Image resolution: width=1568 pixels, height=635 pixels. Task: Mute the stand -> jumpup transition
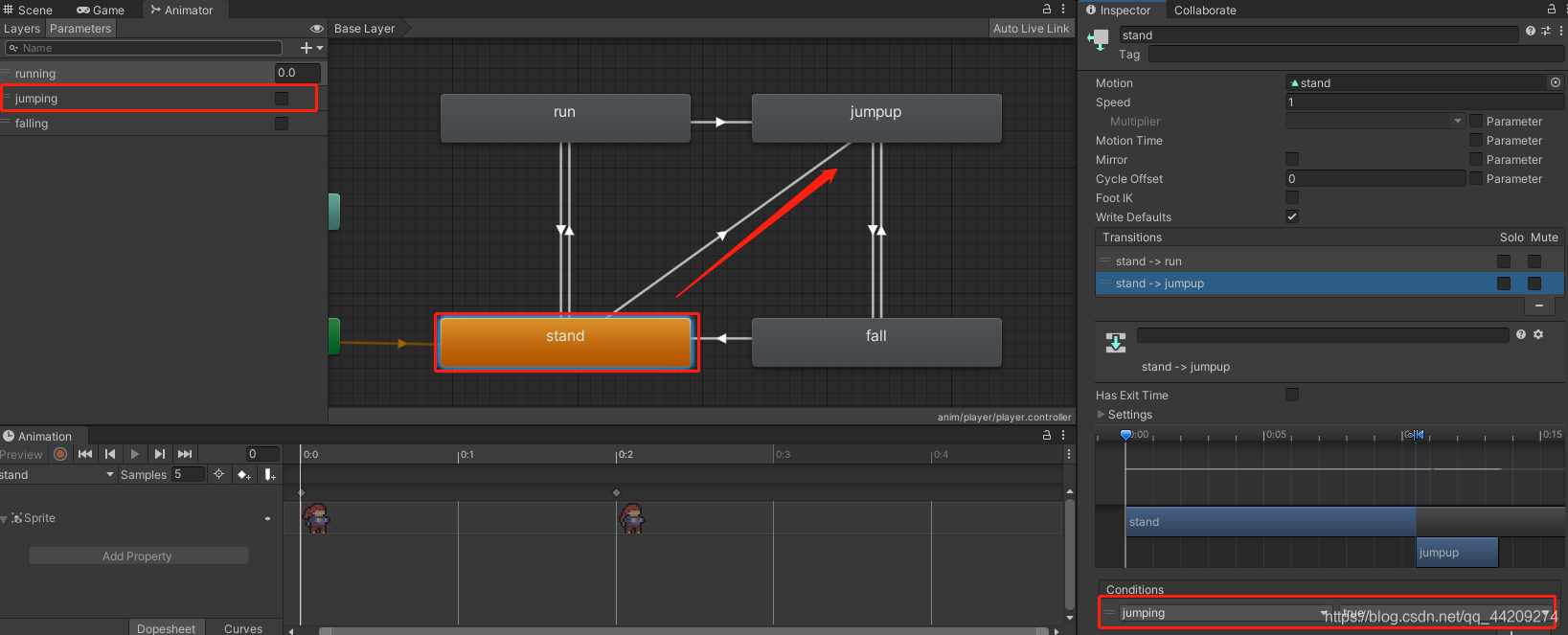tap(1534, 283)
